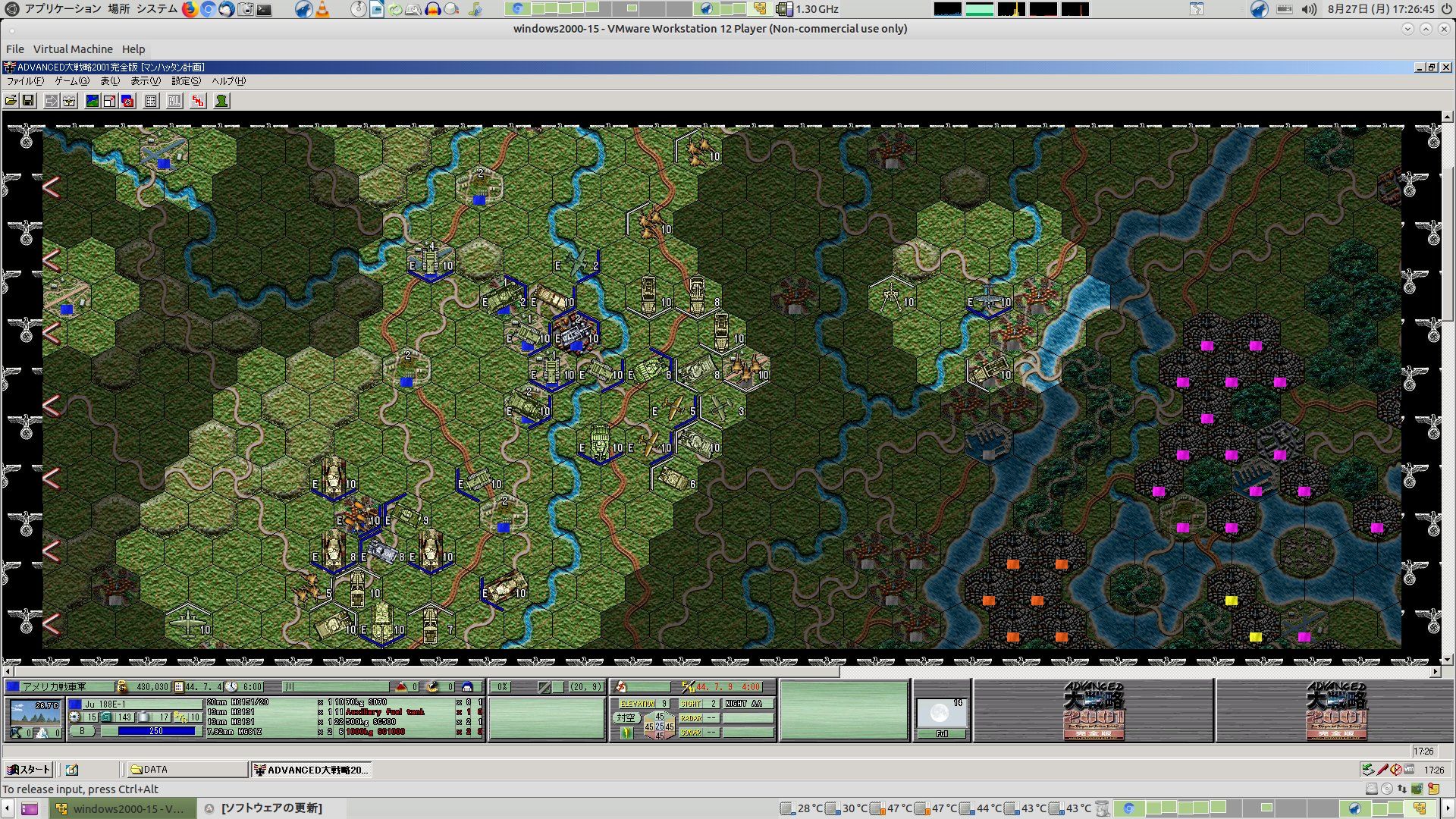Click the blue helmet icon in status bar
This screenshot has height=819, width=1456.
coord(467,687)
